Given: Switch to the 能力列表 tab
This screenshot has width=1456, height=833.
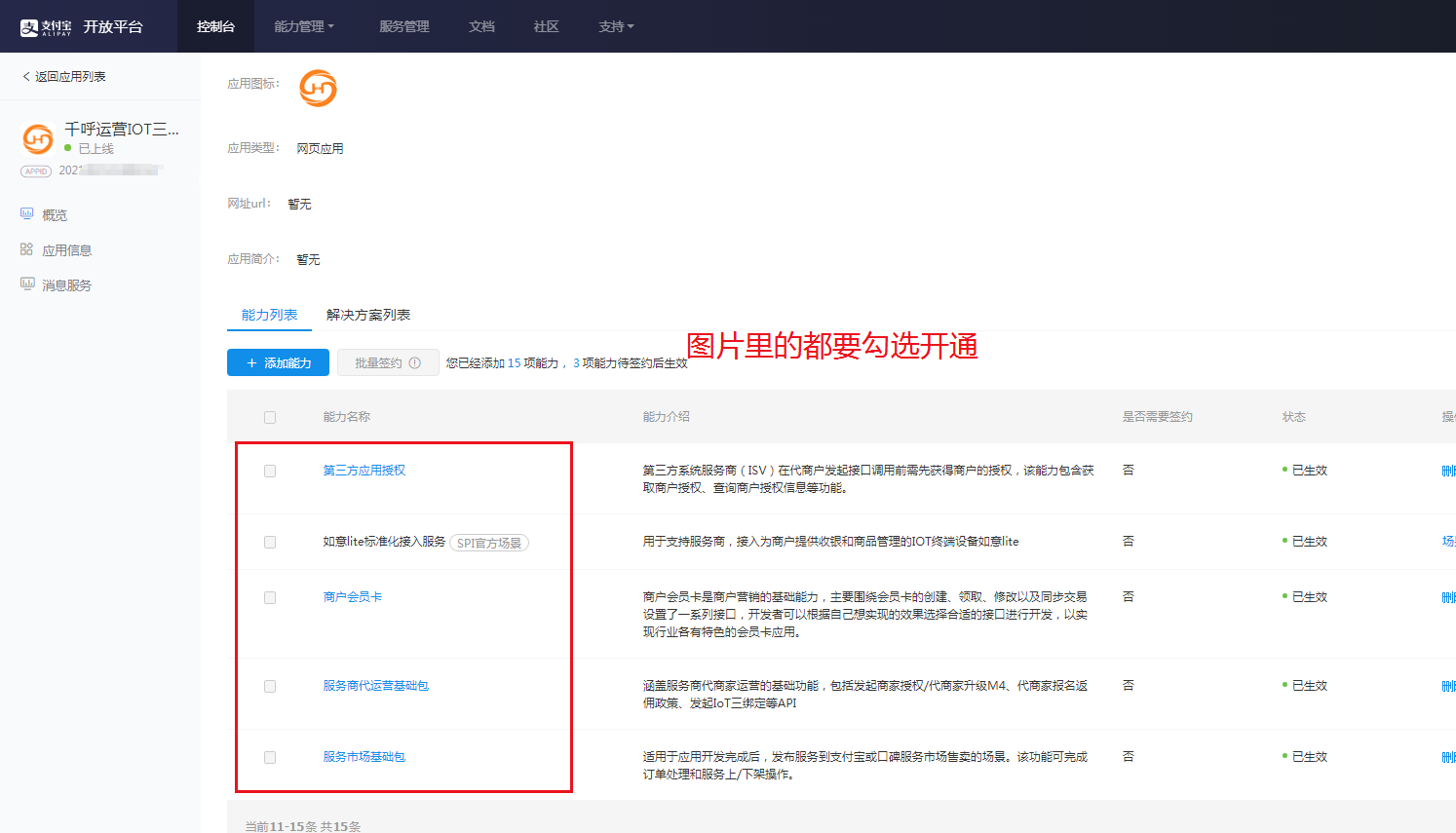Looking at the screenshot, I should pyautogui.click(x=270, y=315).
